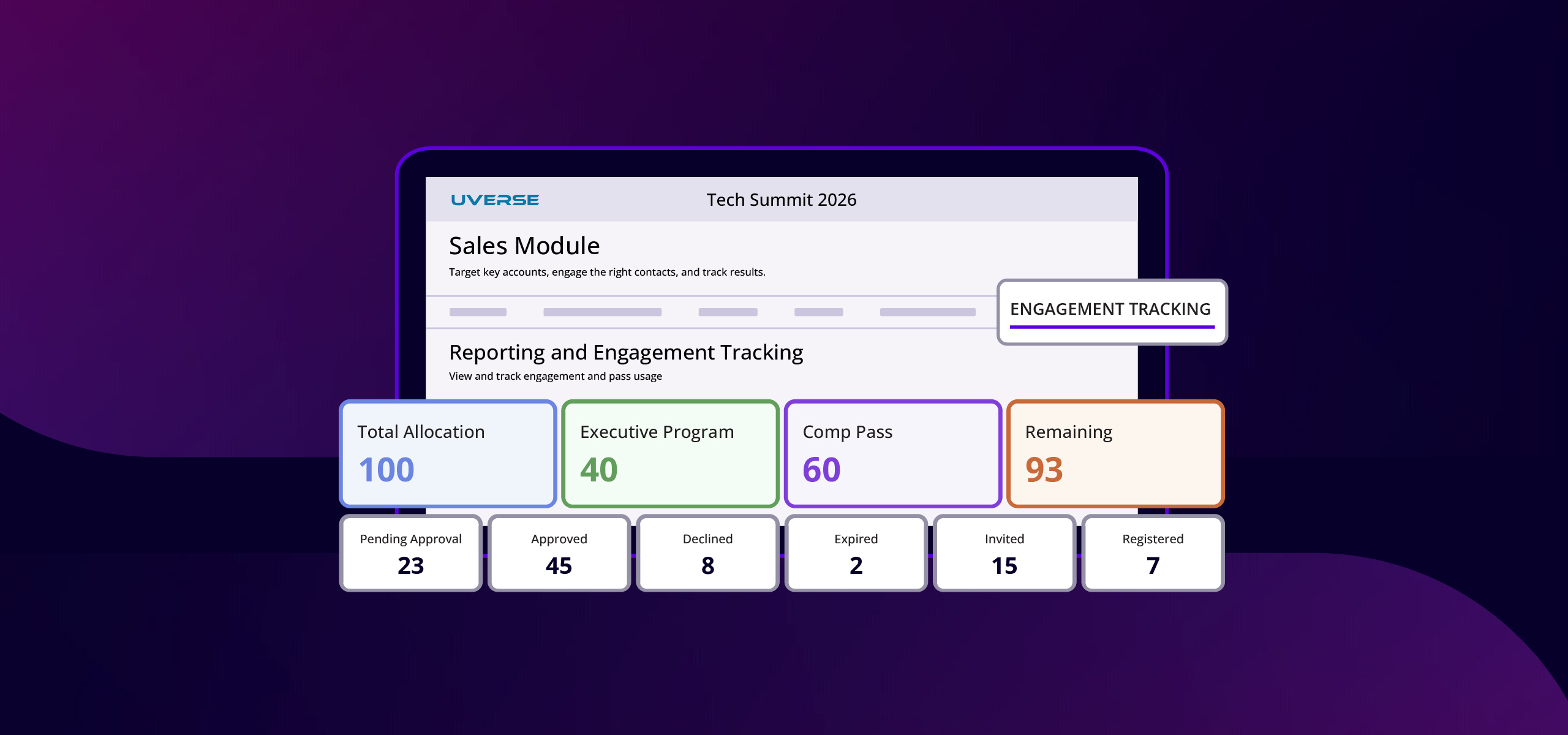Click the Approved count tile
This screenshot has height=735, width=1568.
pos(559,553)
